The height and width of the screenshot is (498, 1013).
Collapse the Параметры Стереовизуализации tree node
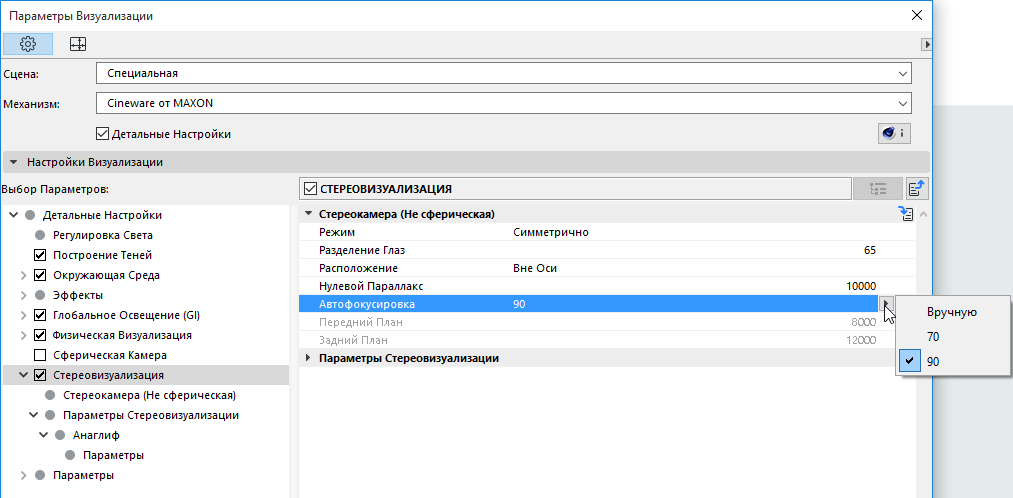[x=34, y=415]
